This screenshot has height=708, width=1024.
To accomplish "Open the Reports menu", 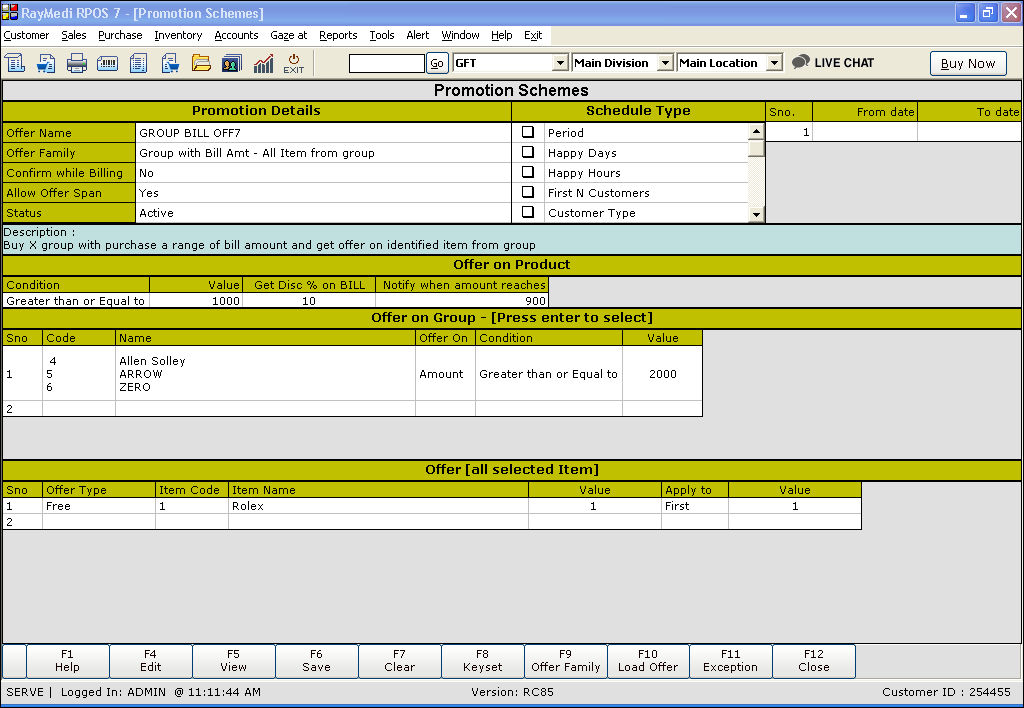I will 338,35.
